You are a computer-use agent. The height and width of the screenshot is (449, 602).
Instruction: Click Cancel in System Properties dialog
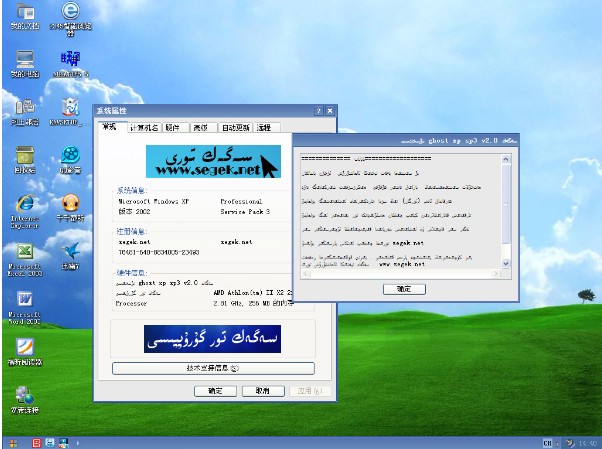pos(263,391)
